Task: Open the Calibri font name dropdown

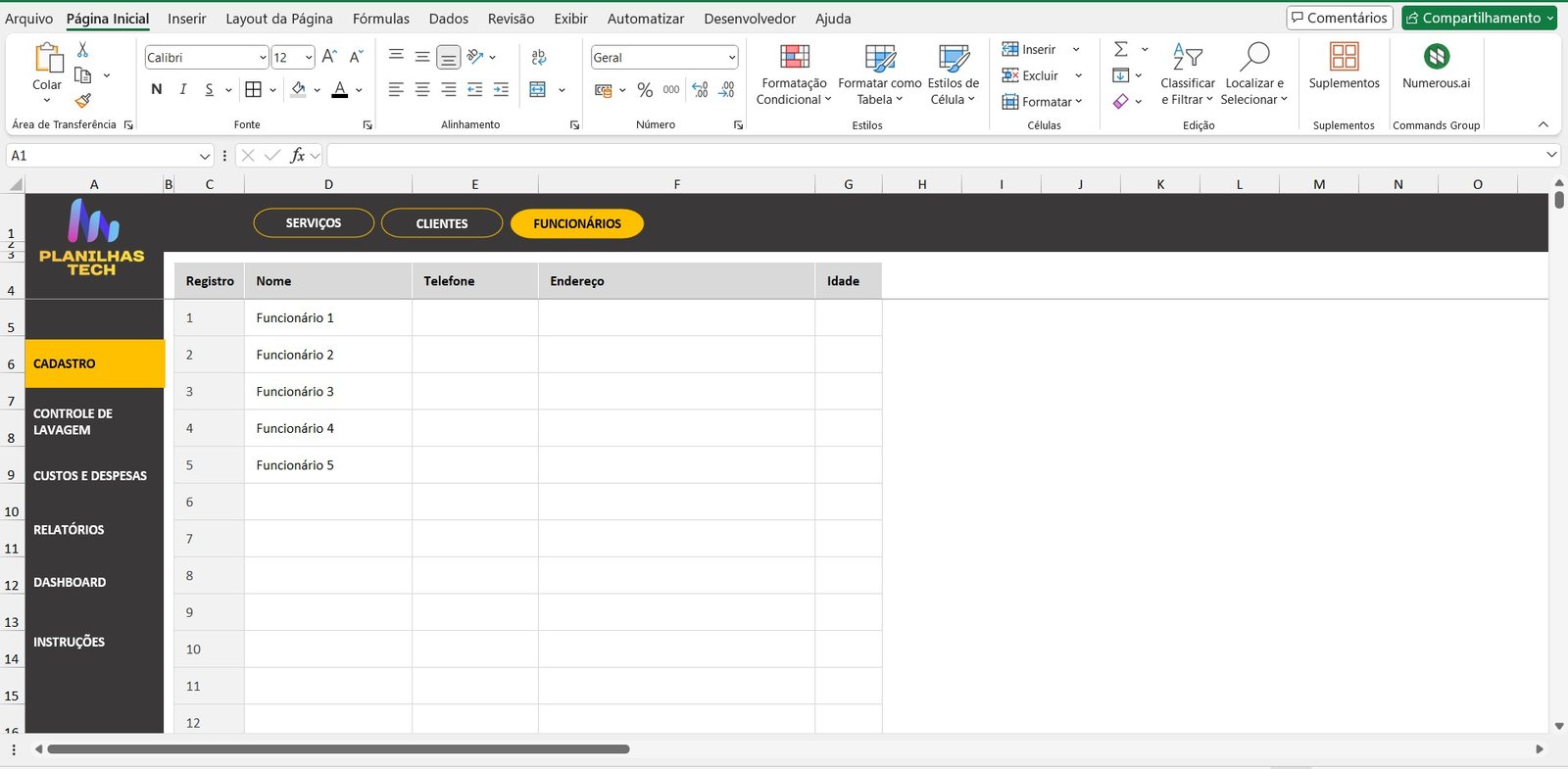Action: (263, 58)
